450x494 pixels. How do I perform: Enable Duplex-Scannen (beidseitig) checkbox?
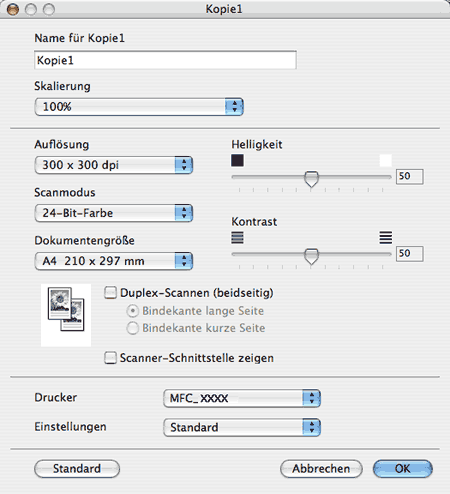[110, 293]
